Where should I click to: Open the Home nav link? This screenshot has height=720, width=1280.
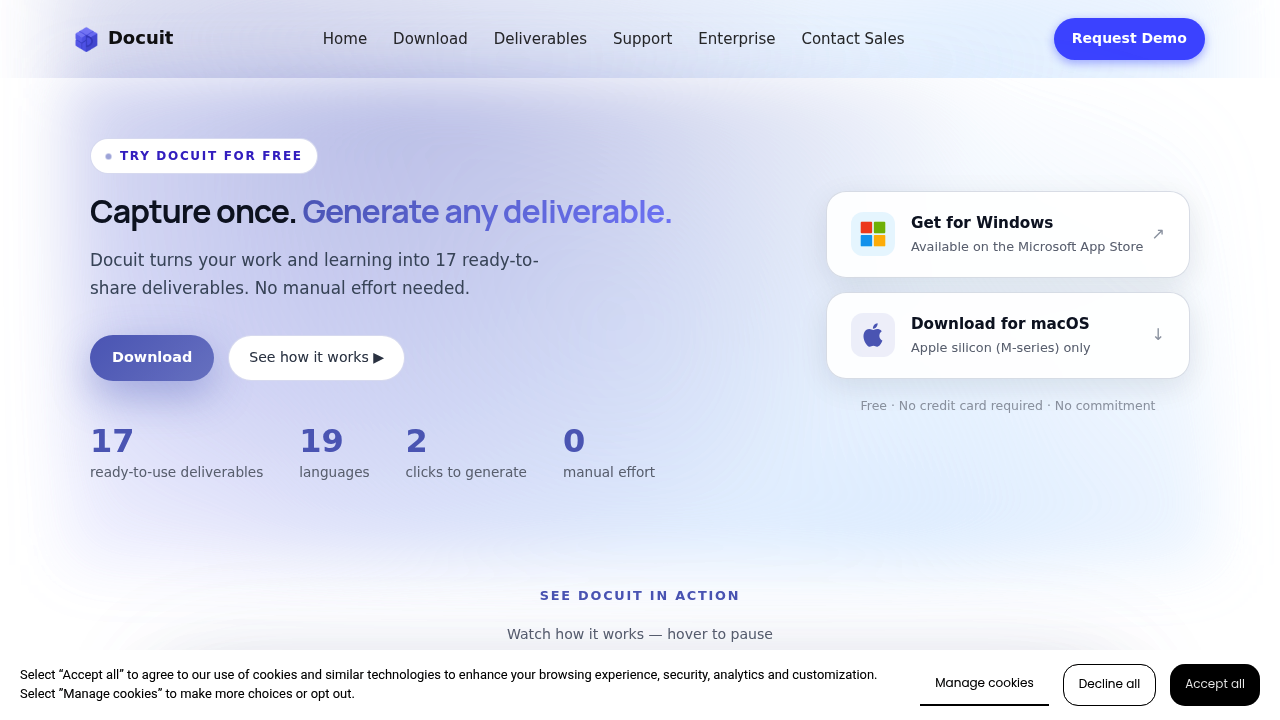point(345,39)
